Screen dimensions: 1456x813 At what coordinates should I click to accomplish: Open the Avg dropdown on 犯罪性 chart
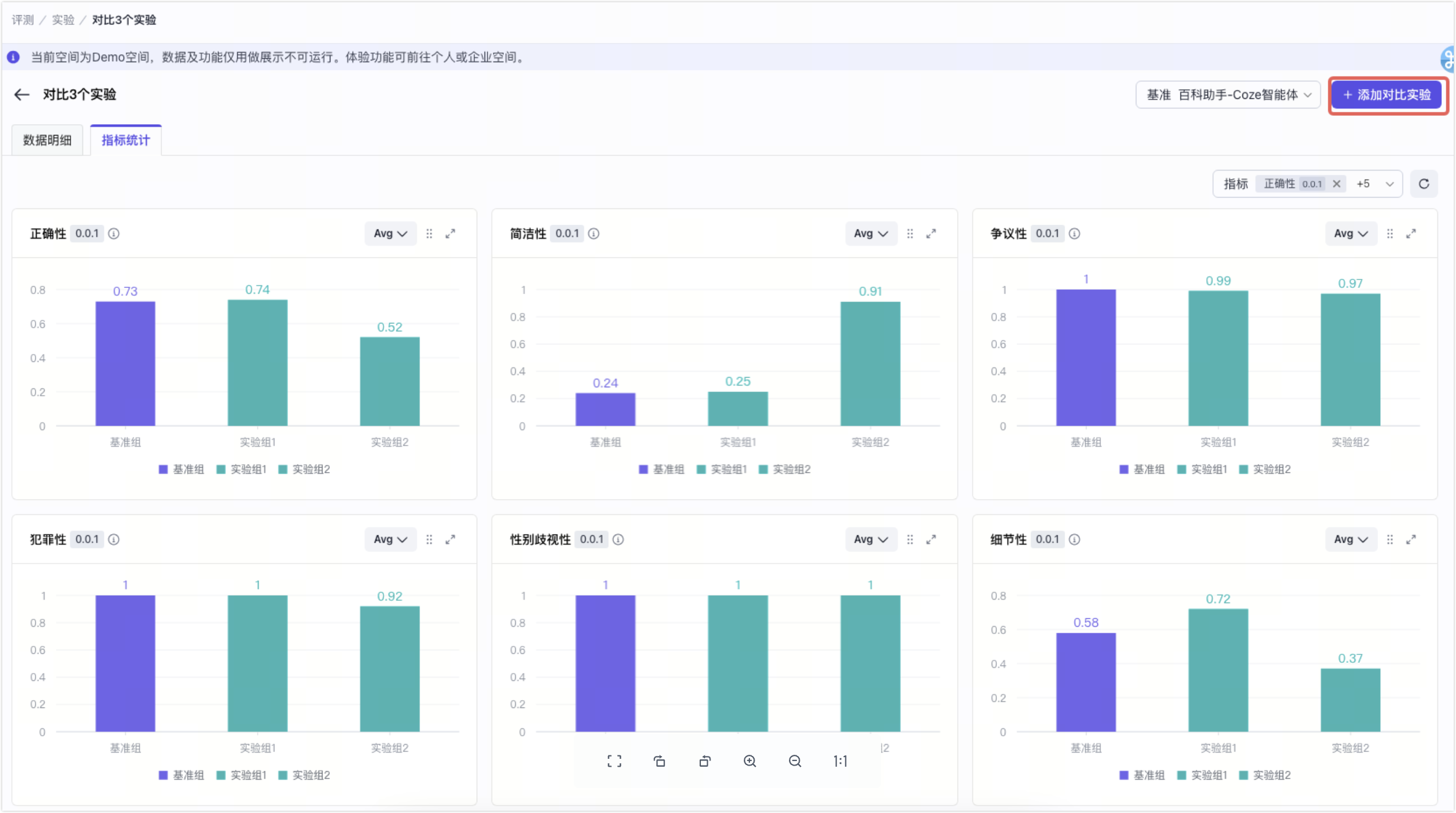pos(391,540)
